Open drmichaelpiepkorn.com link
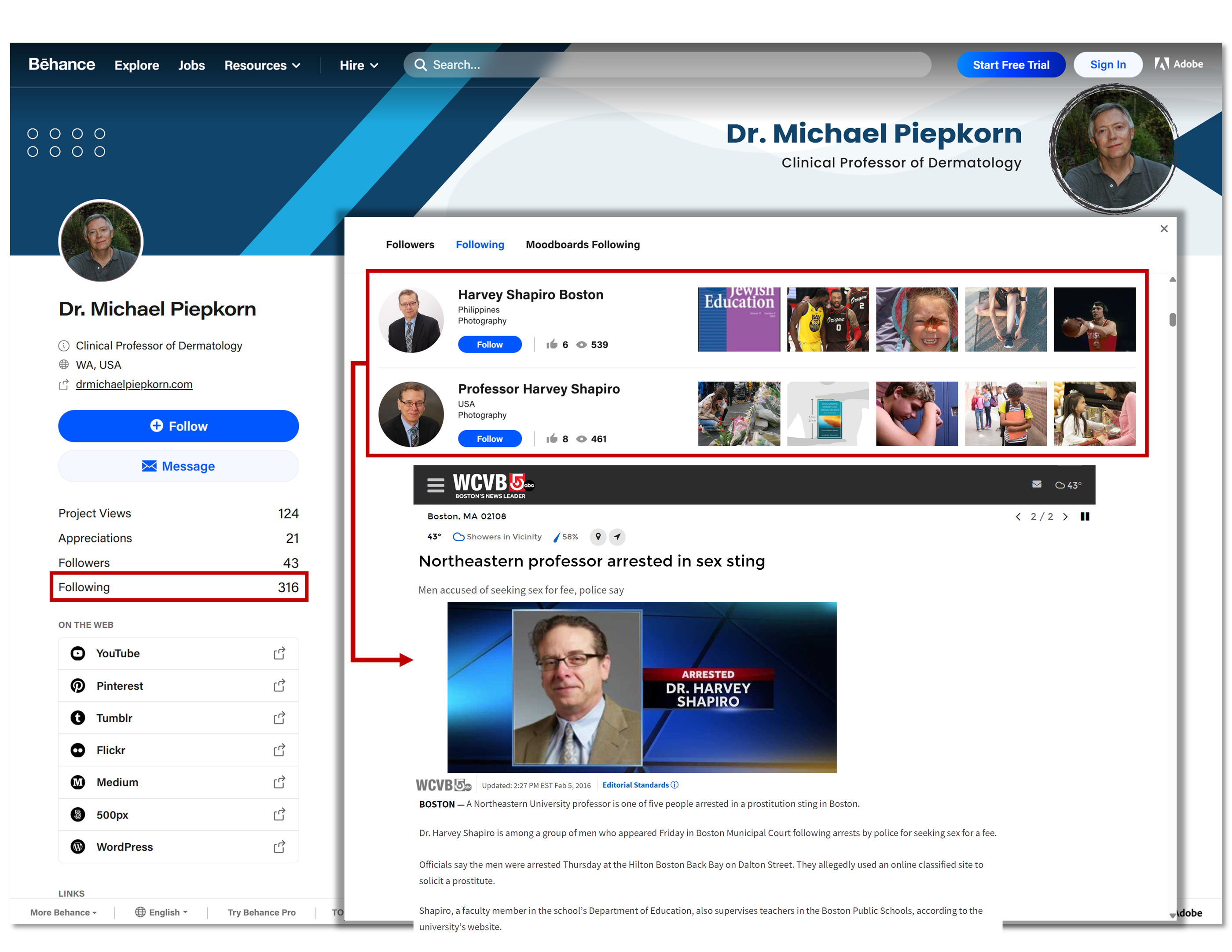1232x952 pixels. click(134, 384)
